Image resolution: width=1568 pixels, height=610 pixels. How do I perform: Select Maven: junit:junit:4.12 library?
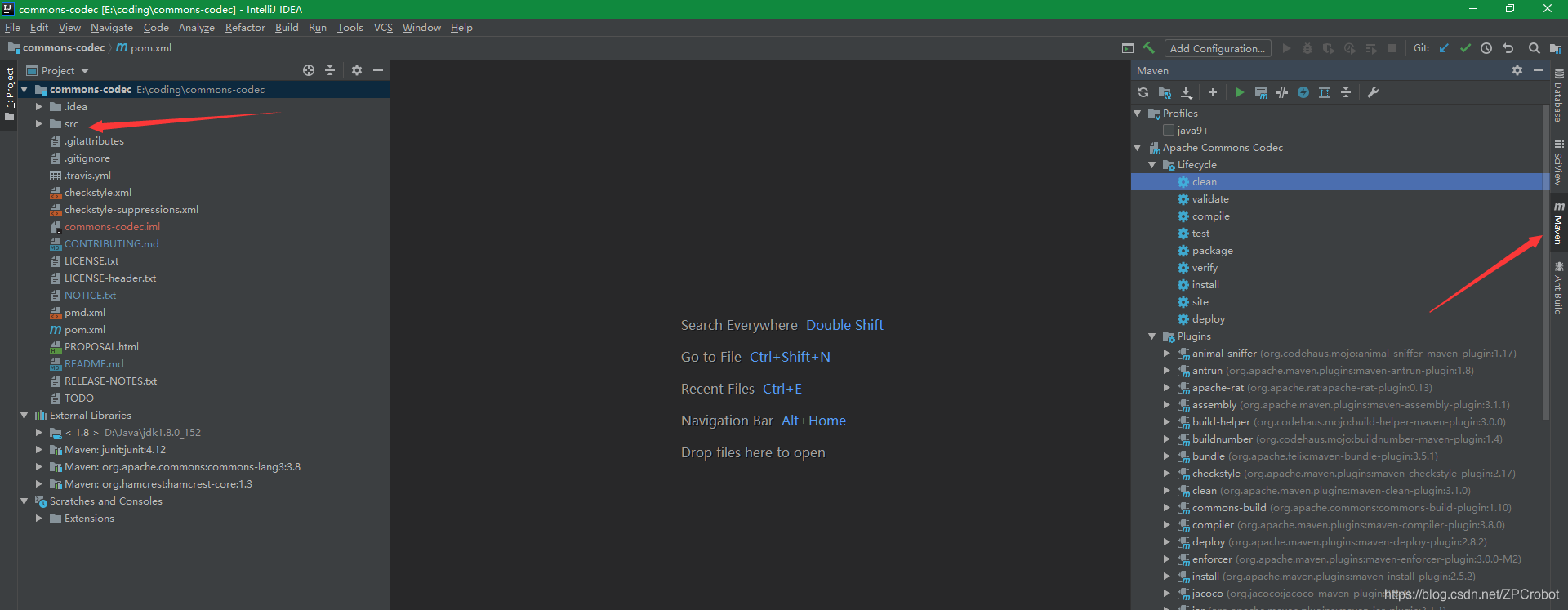click(x=115, y=450)
